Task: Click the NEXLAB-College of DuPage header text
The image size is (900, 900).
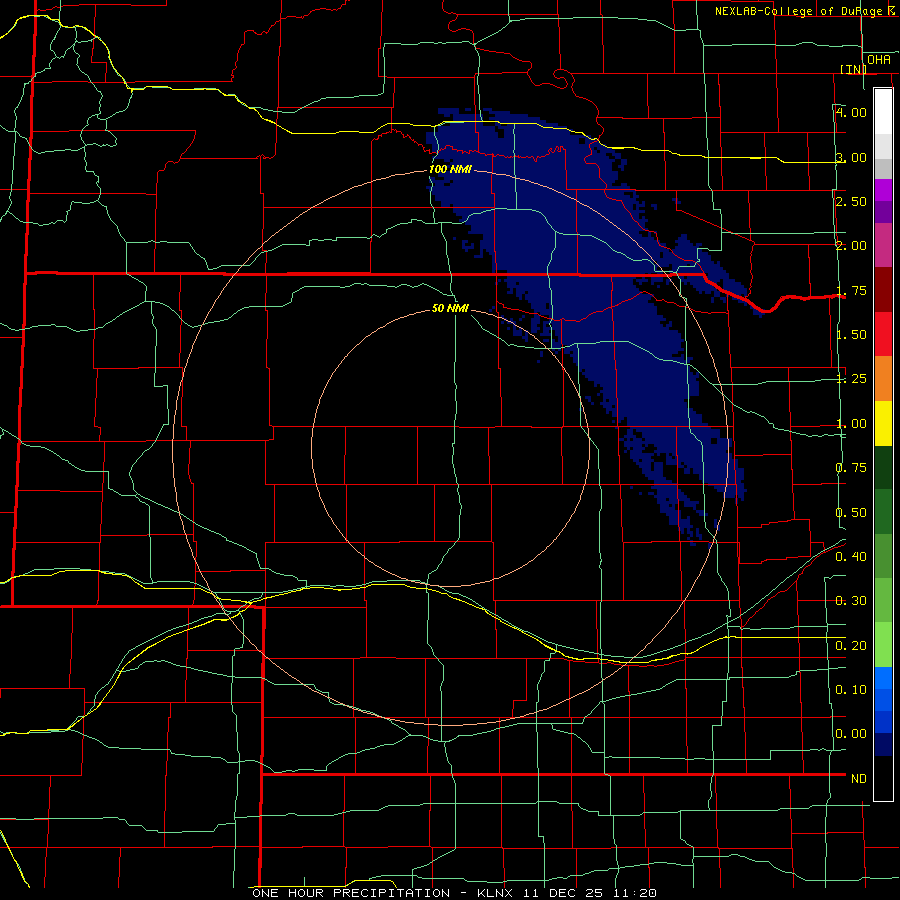Action: [x=804, y=11]
